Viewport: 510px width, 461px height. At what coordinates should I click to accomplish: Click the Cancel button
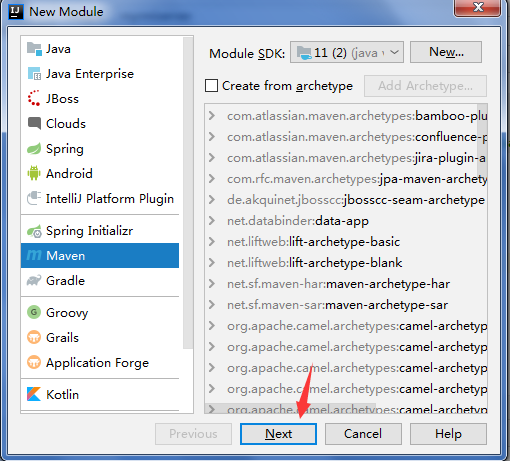tap(363, 434)
